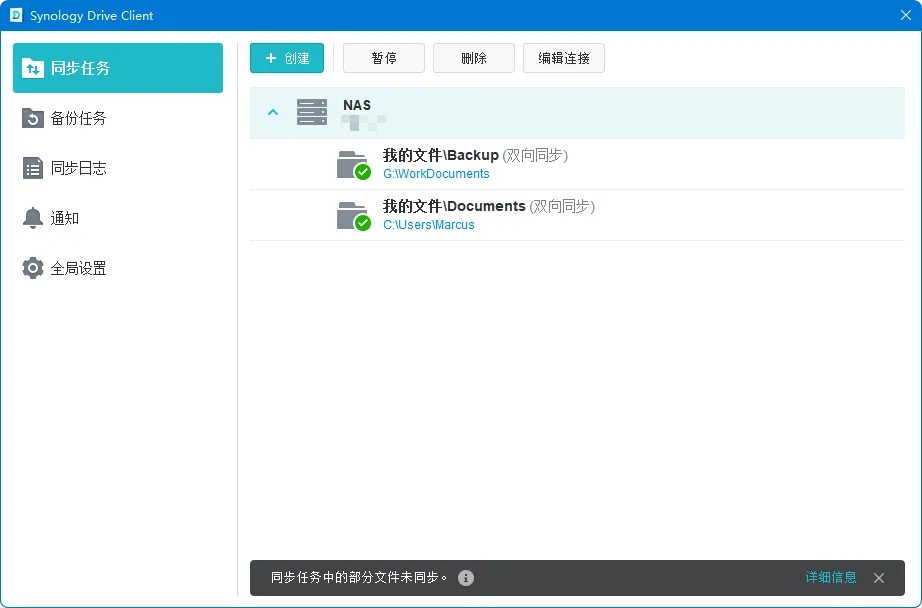Click the global settings gear icon
The image size is (922, 608).
tap(32, 268)
